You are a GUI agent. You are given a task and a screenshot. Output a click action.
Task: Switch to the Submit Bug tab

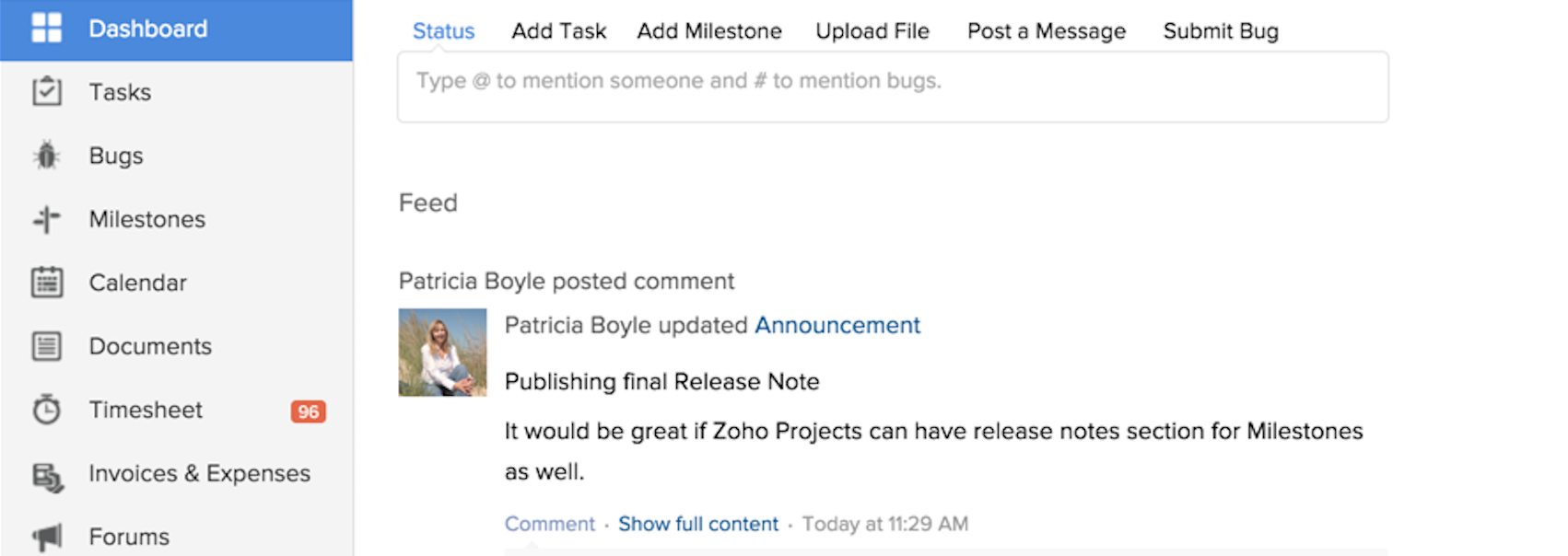(1220, 30)
